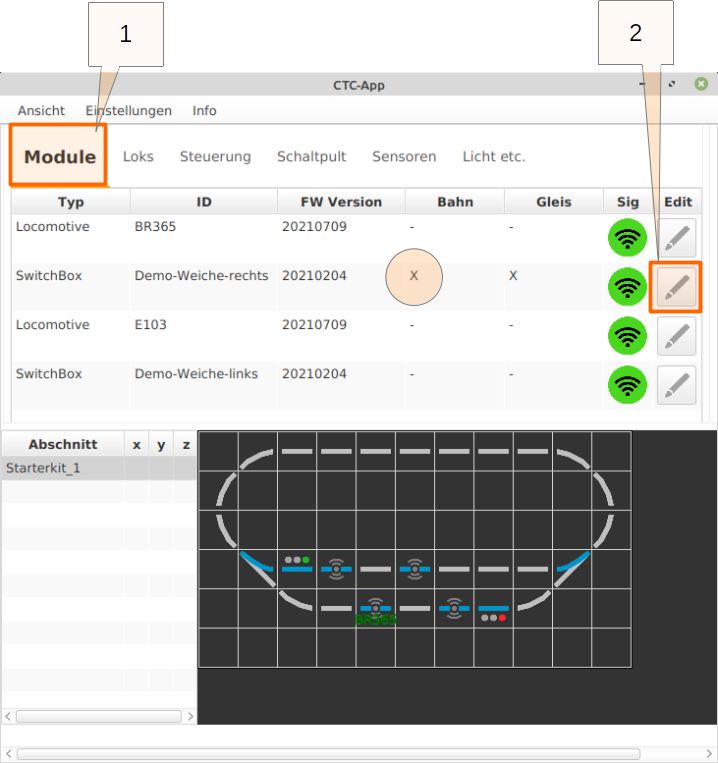Open edit pencil for Demo-Weiche-links

(676, 385)
